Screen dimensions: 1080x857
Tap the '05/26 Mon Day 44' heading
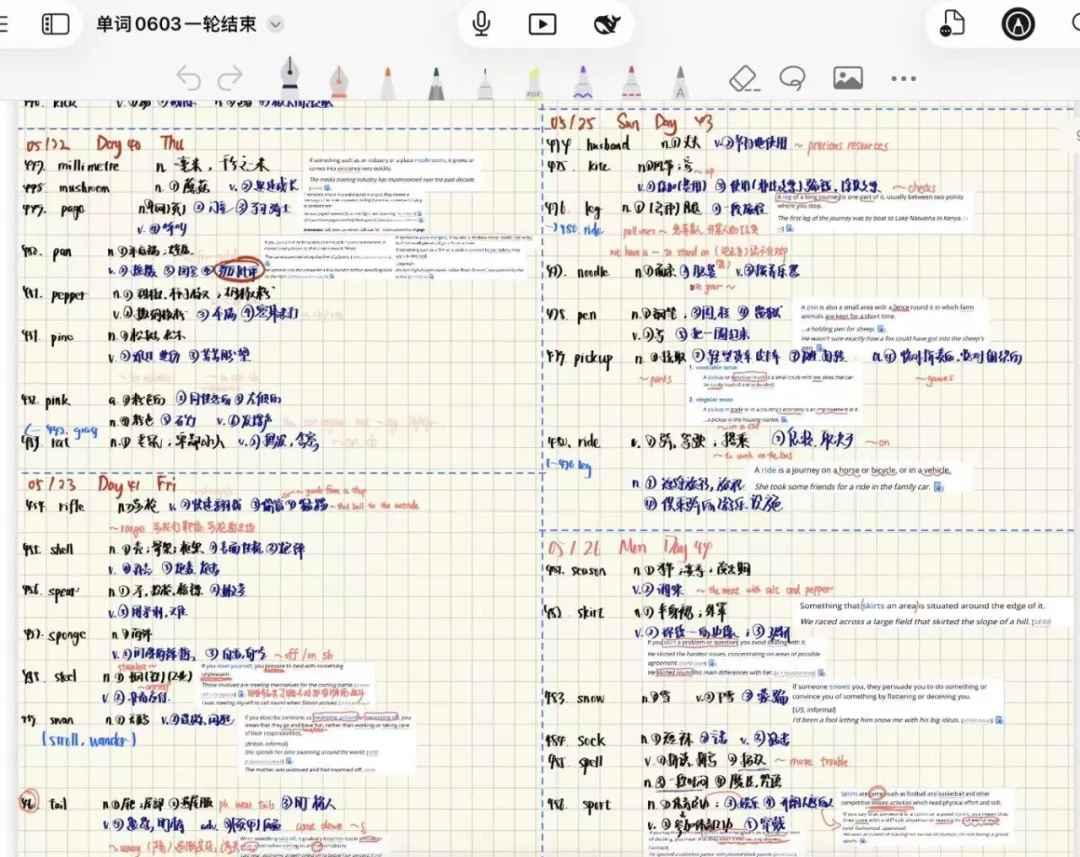point(630,548)
